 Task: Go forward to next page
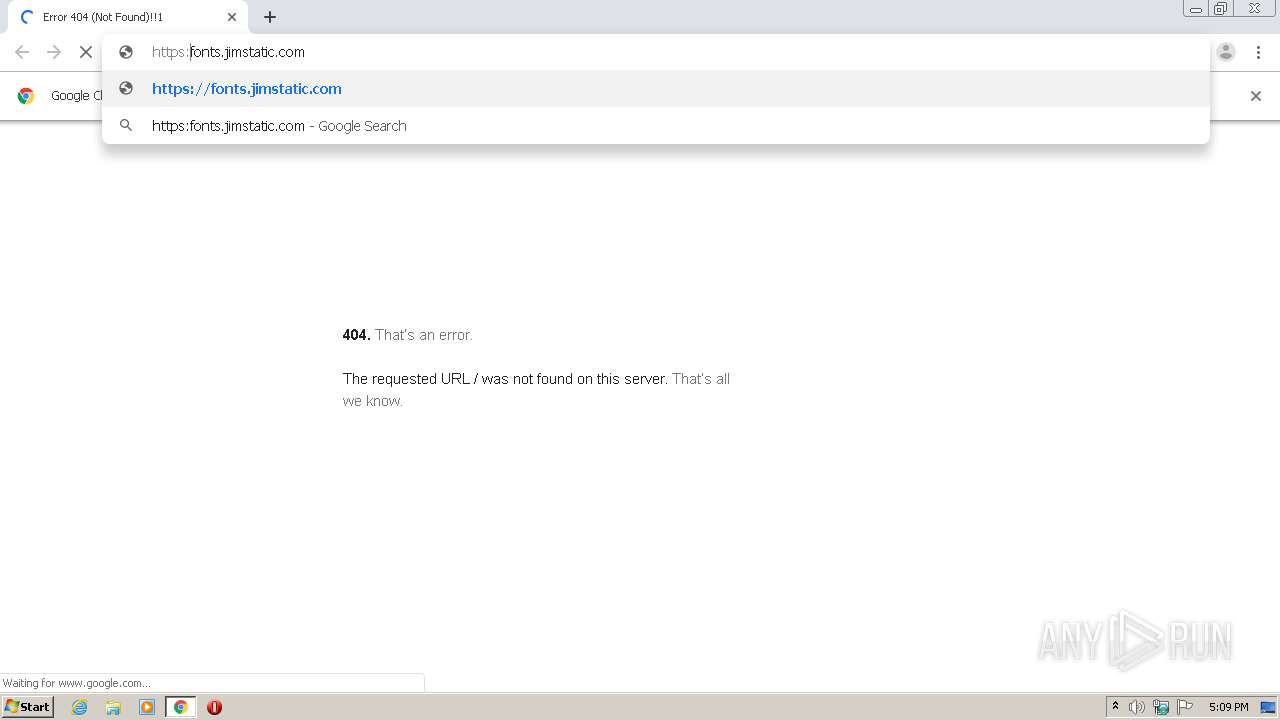coord(54,52)
